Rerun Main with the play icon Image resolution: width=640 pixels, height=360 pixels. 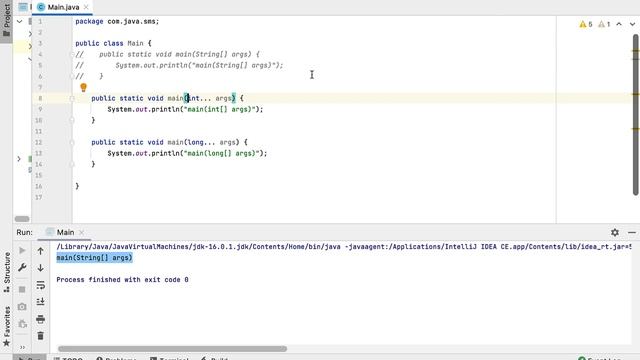coord(22,250)
